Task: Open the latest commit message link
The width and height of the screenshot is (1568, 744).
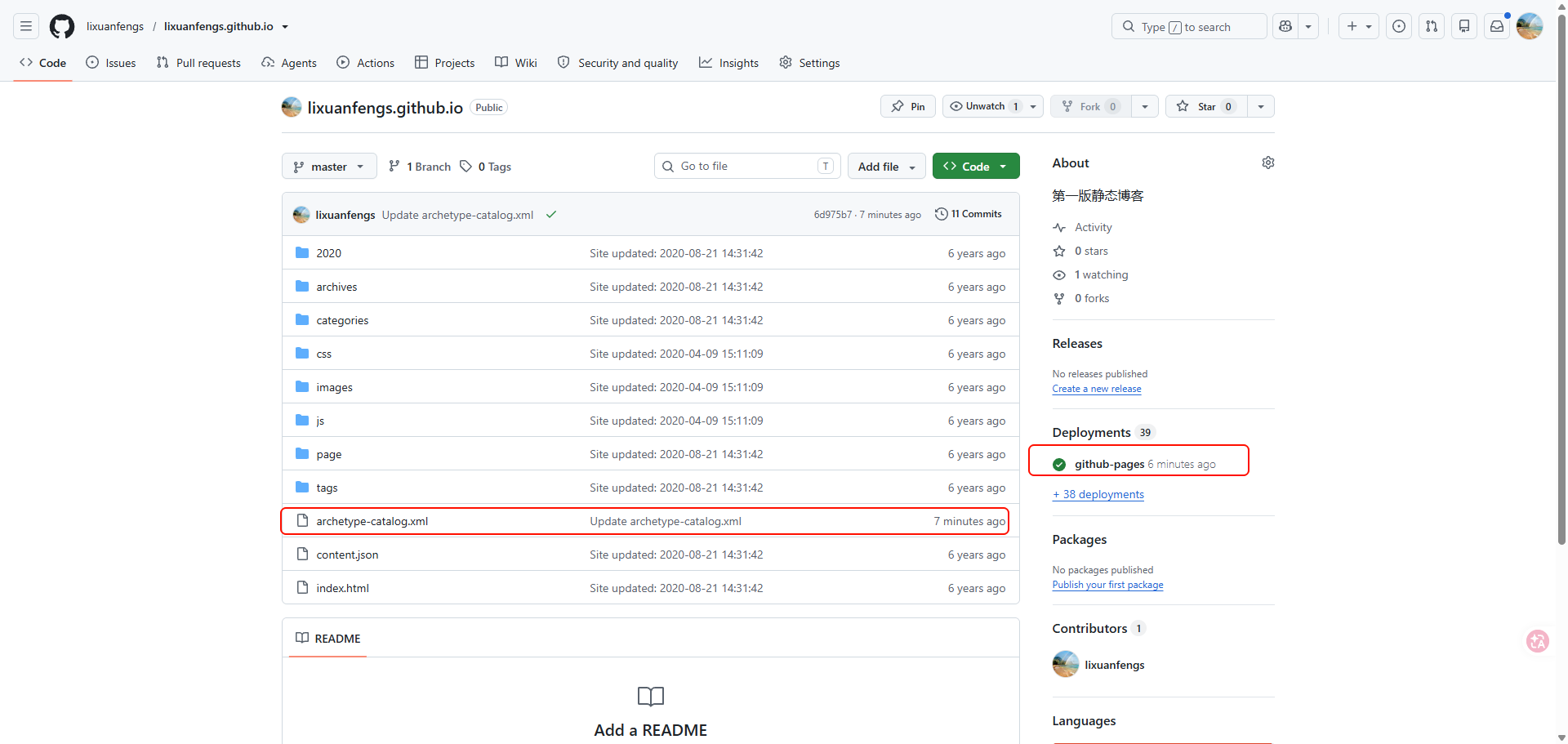Action: (457, 215)
